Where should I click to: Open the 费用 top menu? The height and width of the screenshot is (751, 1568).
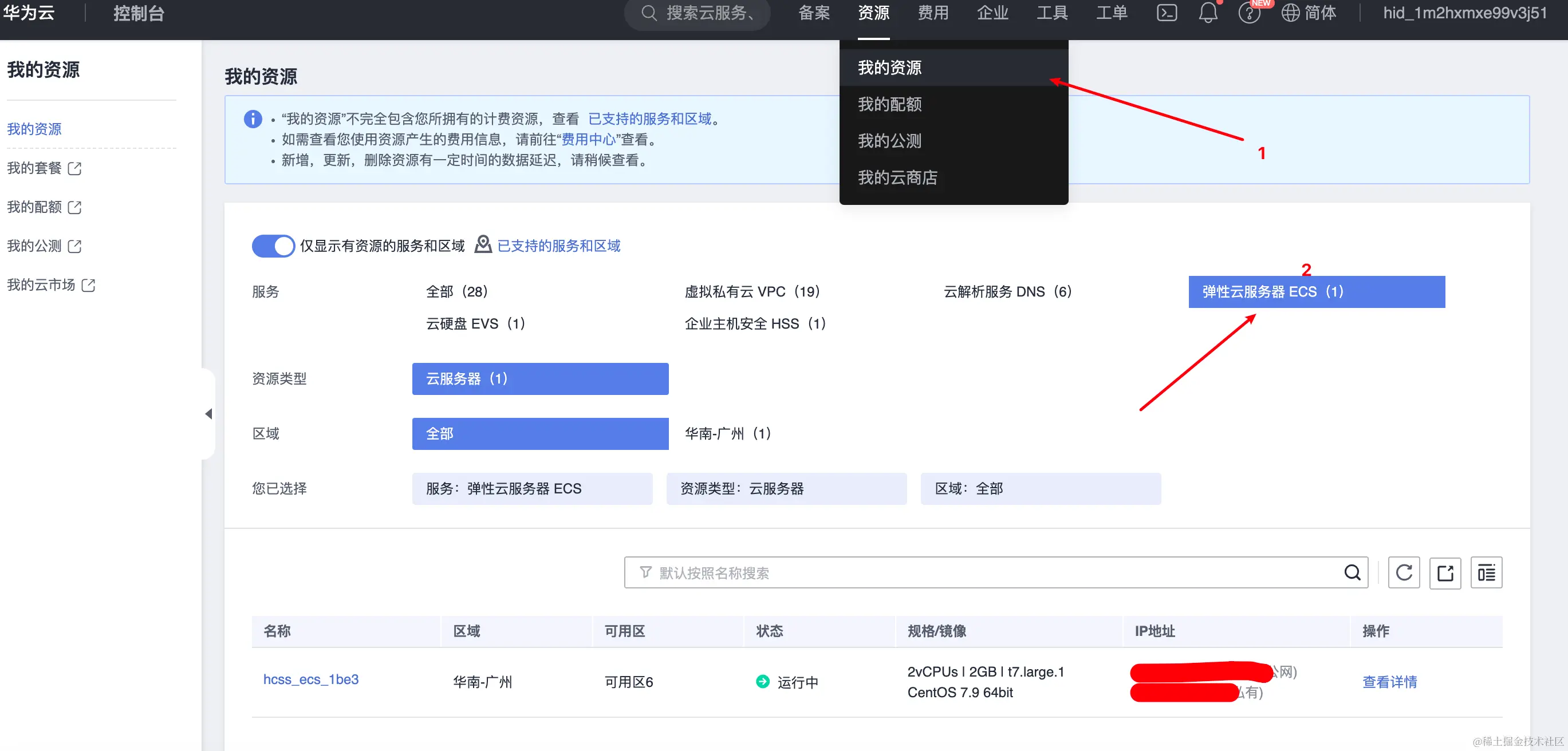(x=932, y=13)
